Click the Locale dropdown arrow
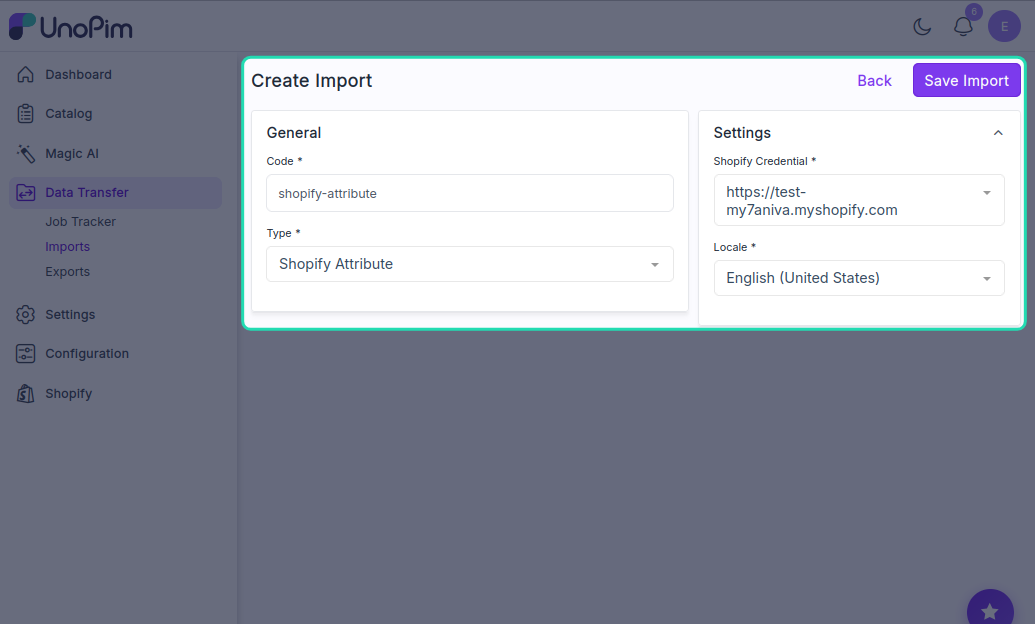1035x624 pixels. tap(987, 279)
